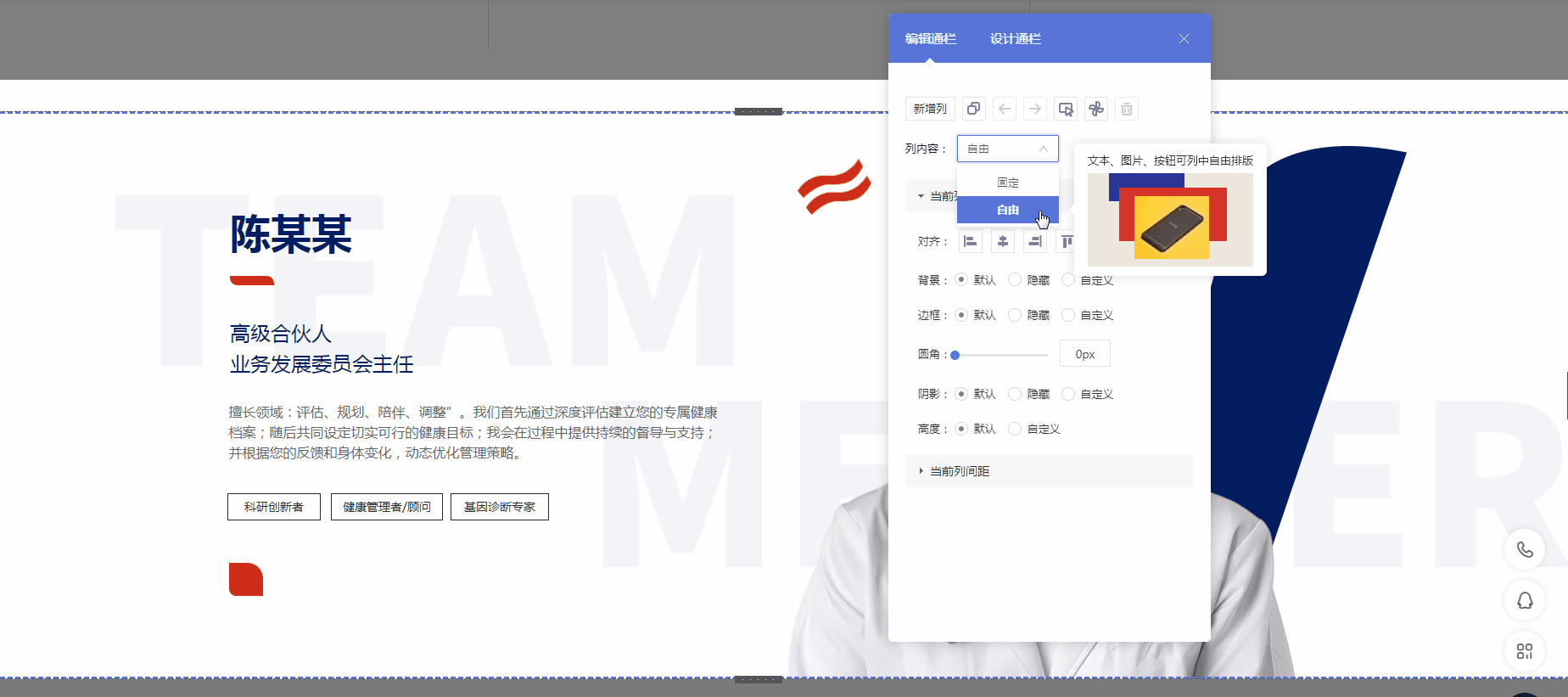Click the select column cursor icon
Screen dimensions: 1568x697
1066,109
